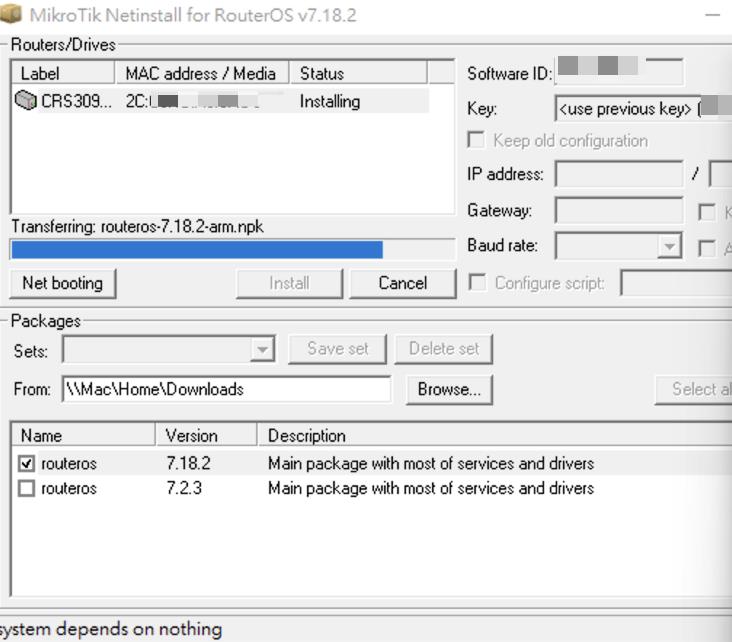Sort packages by Version column header
732x642 pixels.
click(205, 436)
